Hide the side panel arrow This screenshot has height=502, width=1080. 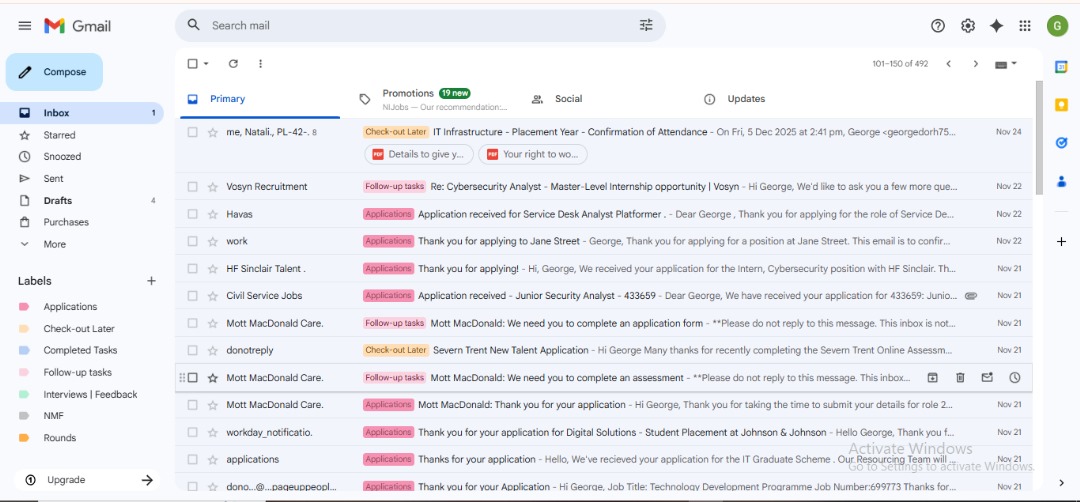click(1061, 483)
